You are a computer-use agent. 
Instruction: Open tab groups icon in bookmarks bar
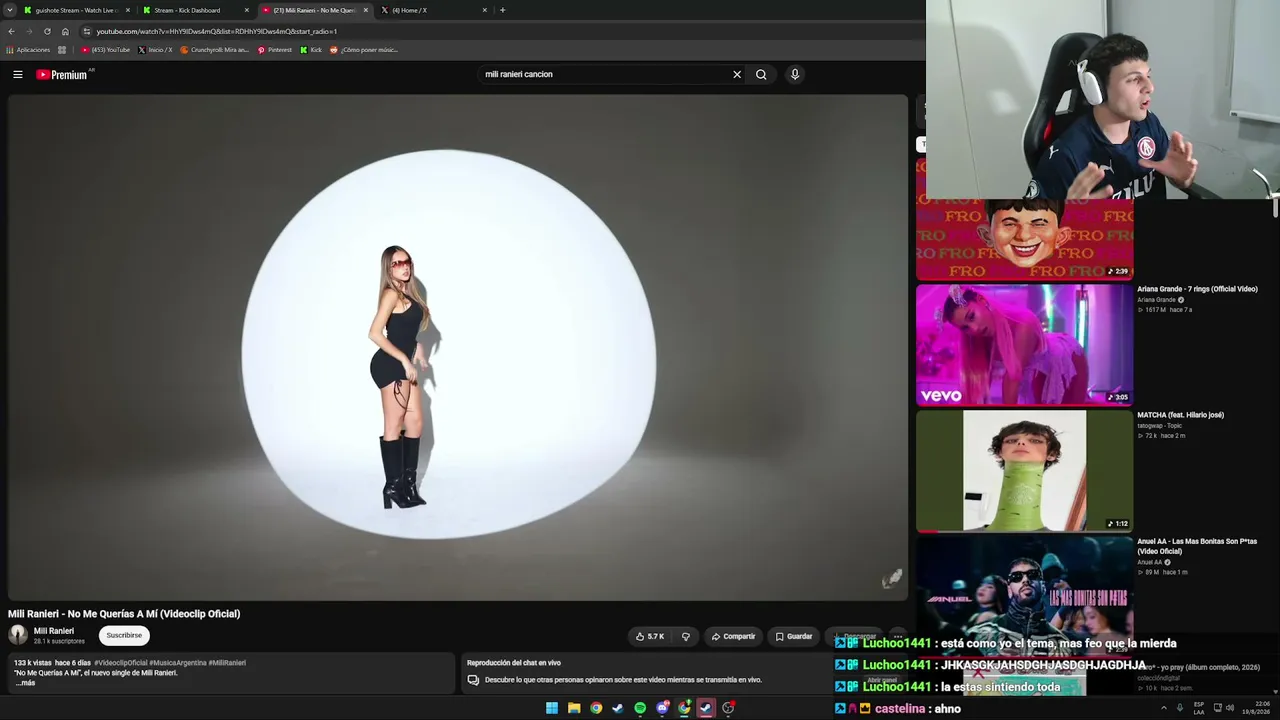[62, 50]
